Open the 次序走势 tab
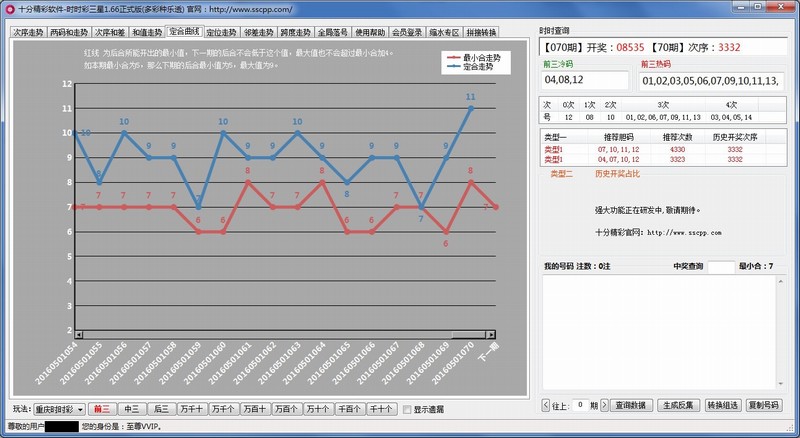This screenshot has width=800, height=438. [29, 32]
